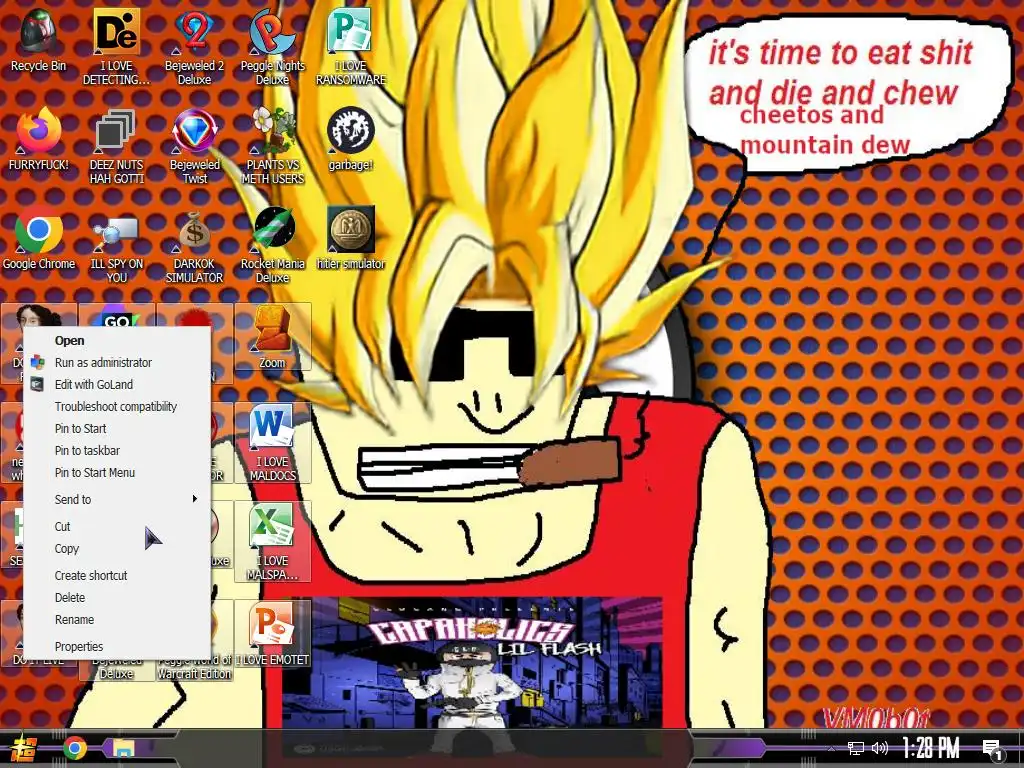
Task: Select the Rocket Mania Deluxe shortcut
Action: 272,246
